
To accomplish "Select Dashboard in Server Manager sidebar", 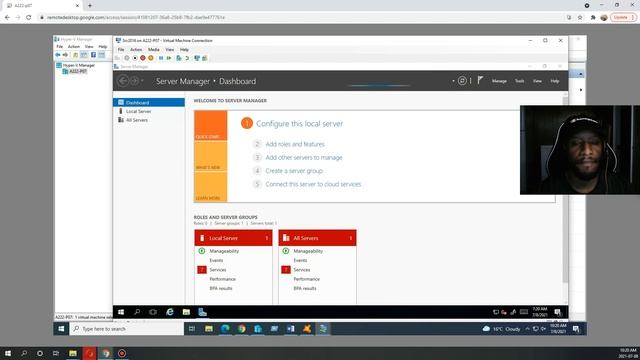I will (x=149, y=102).
